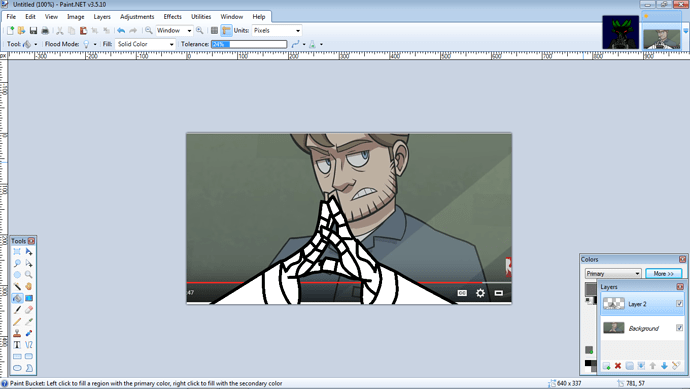Click the Undo arrow icon
Screen dimensions: 690x389
tap(121, 30)
